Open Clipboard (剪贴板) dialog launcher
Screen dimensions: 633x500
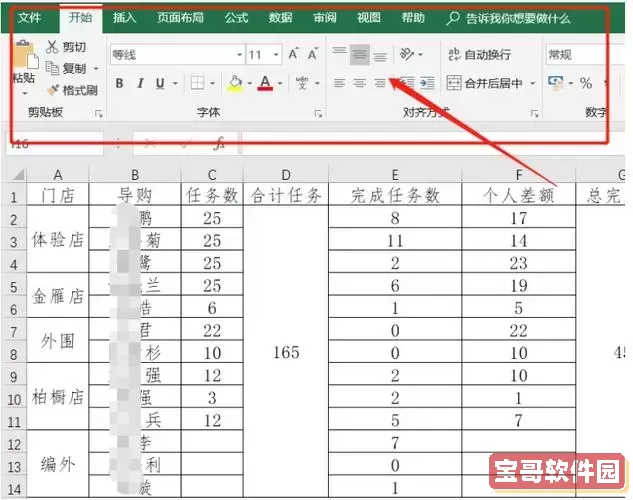click(x=99, y=114)
